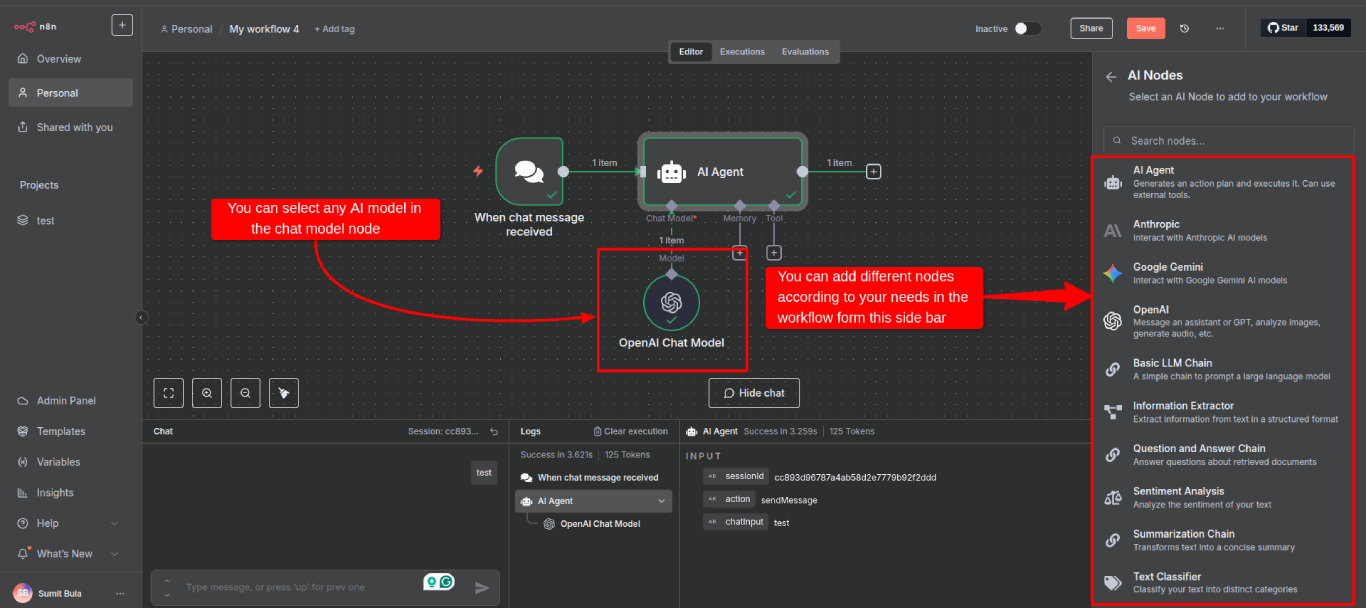Star the repository on GitHub
The width and height of the screenshot is (1366, 608).
click(x=1283, y=27)
